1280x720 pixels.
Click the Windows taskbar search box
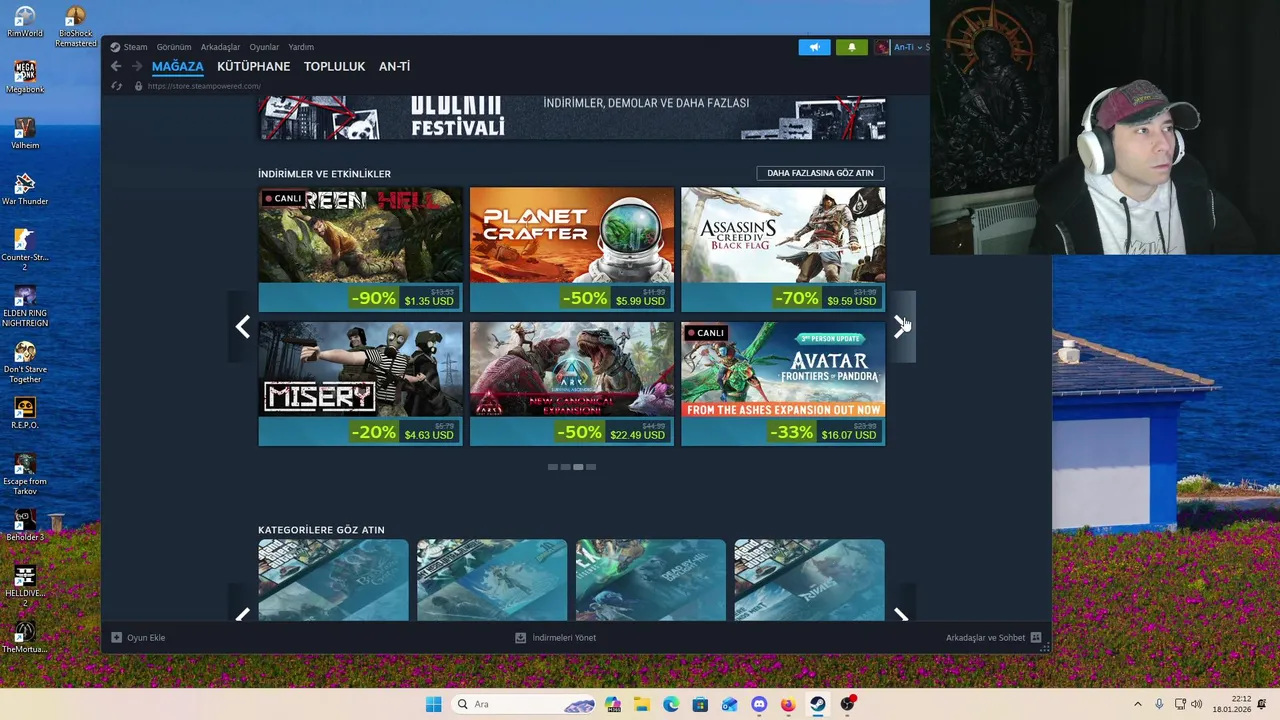[523, 704]
